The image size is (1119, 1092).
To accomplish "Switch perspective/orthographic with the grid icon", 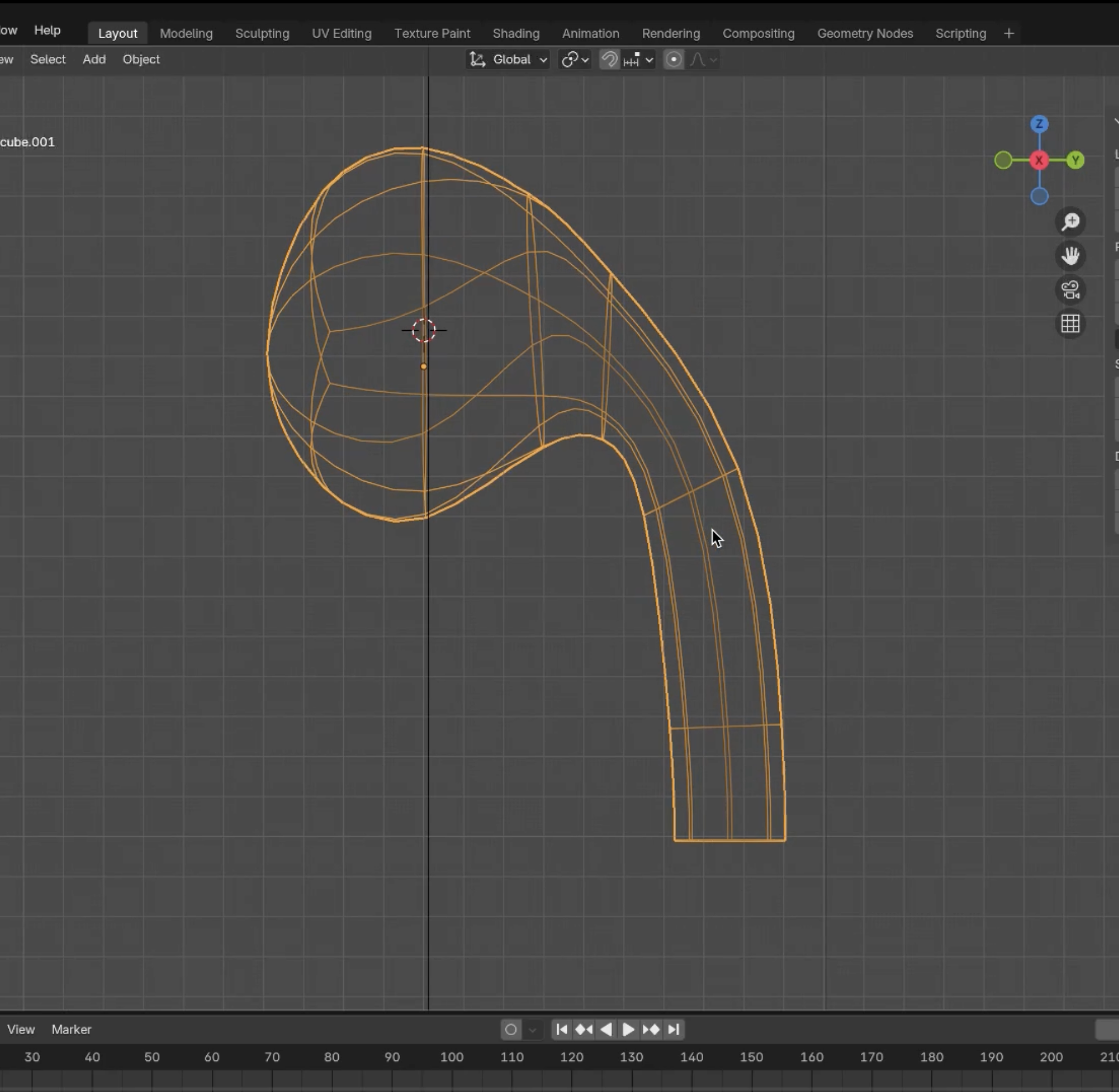I will click(1070, 324).
